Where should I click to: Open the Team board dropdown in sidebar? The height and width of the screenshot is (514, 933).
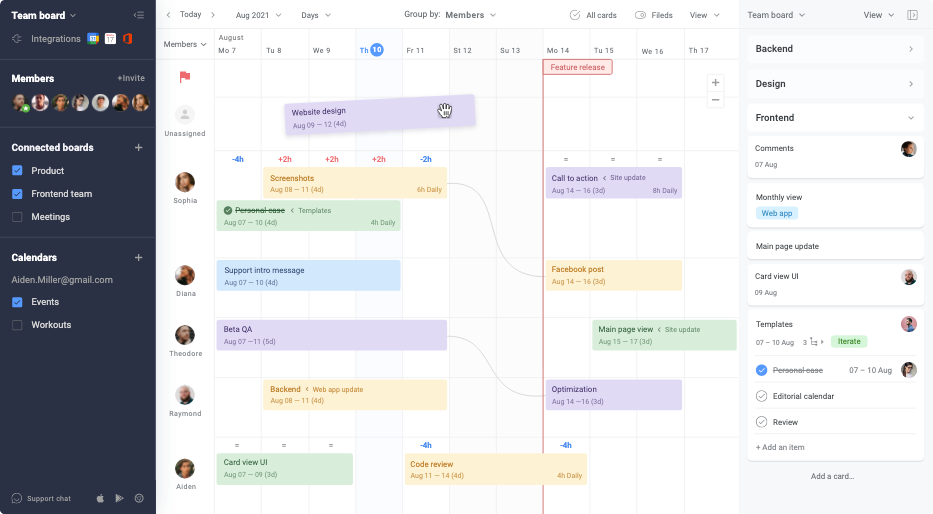(43, 15)
